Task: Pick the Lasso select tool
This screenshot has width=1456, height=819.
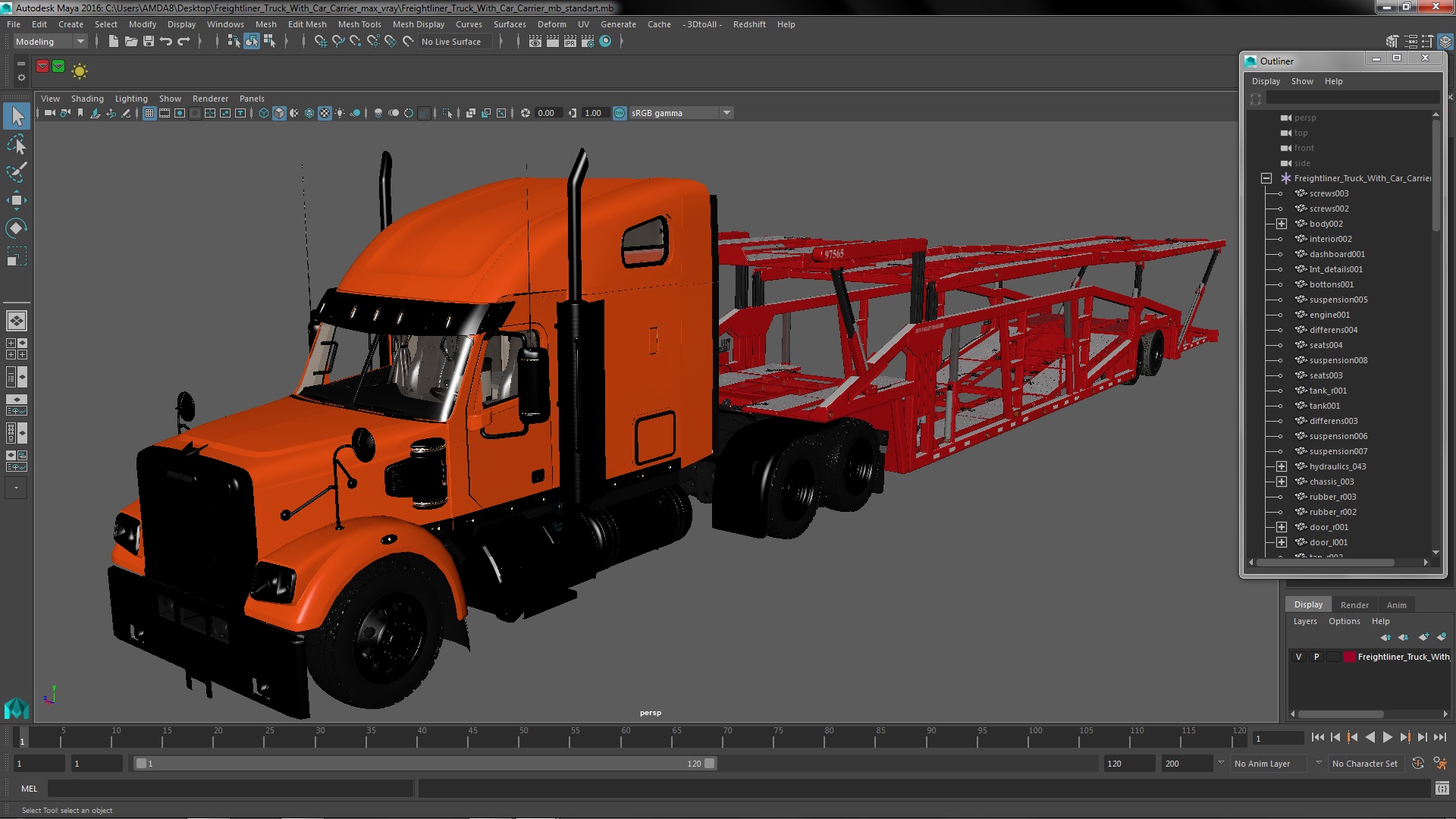Action: (17, 144)
